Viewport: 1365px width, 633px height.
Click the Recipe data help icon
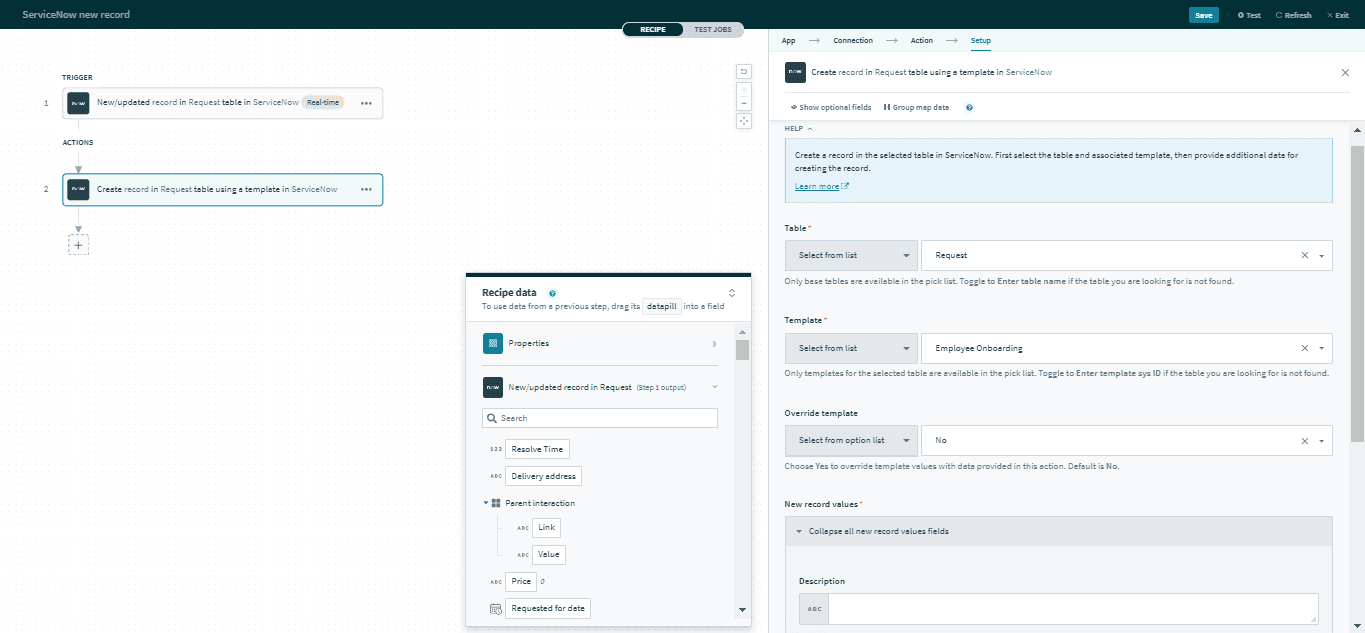point(552,293)
